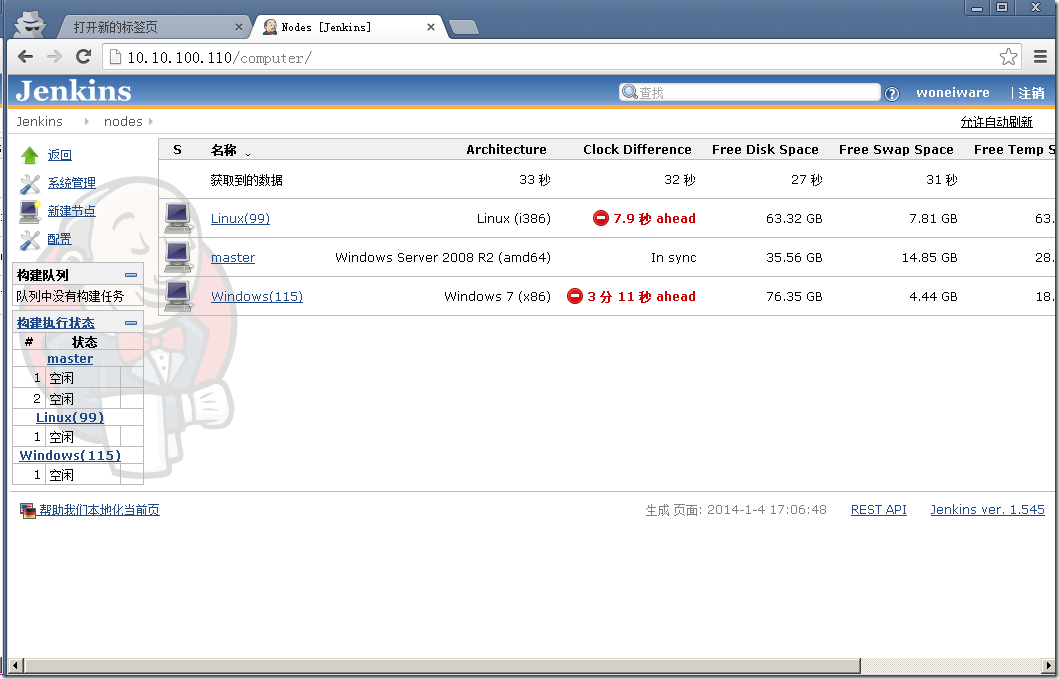Click the system management tools icon
Image resolution: width=1059 pixels, height=679 pixels.
click(x=30, y=184)
